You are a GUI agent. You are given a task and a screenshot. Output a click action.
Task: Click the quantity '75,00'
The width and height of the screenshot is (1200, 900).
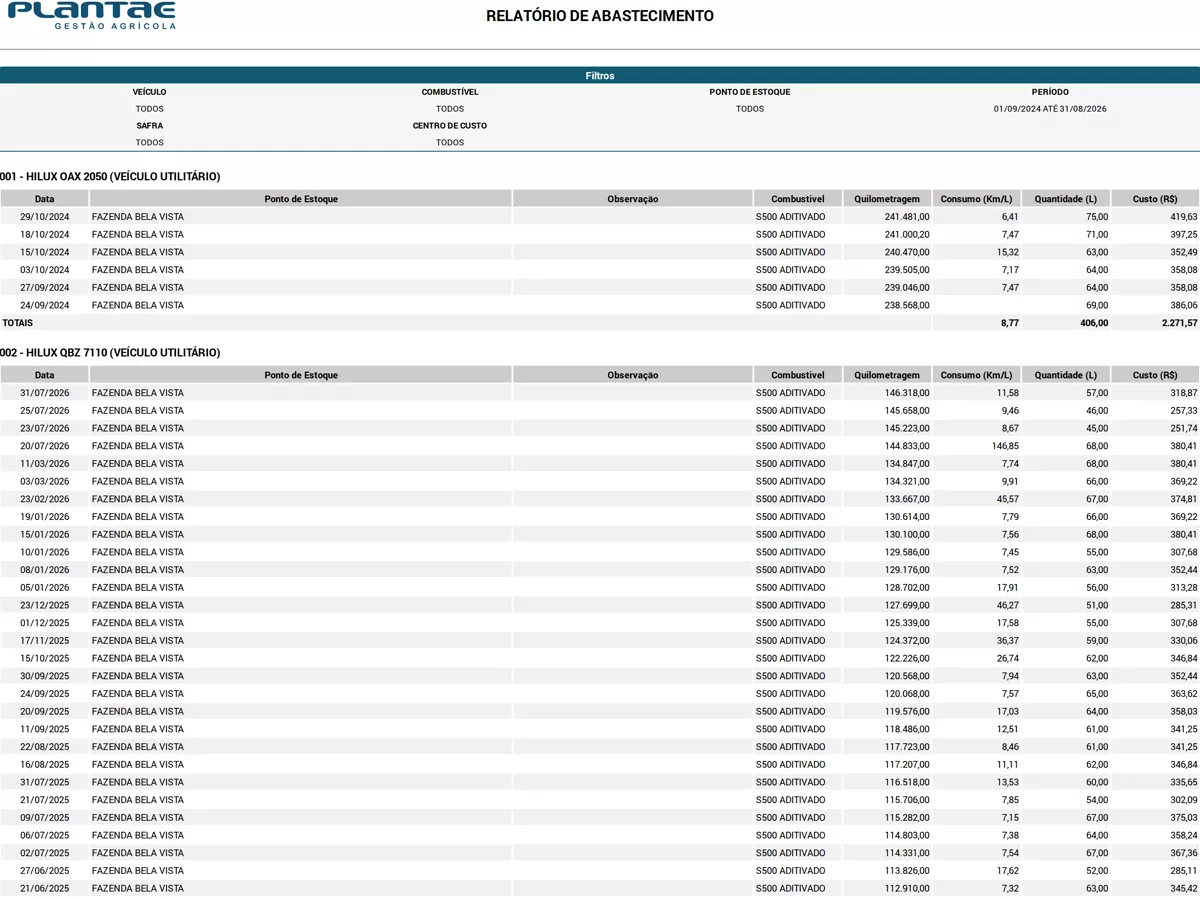(x=1096, y=217)
